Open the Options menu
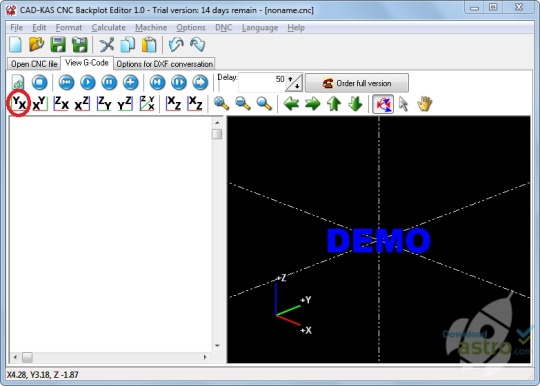The image size is (540, 386). point(191,28)
